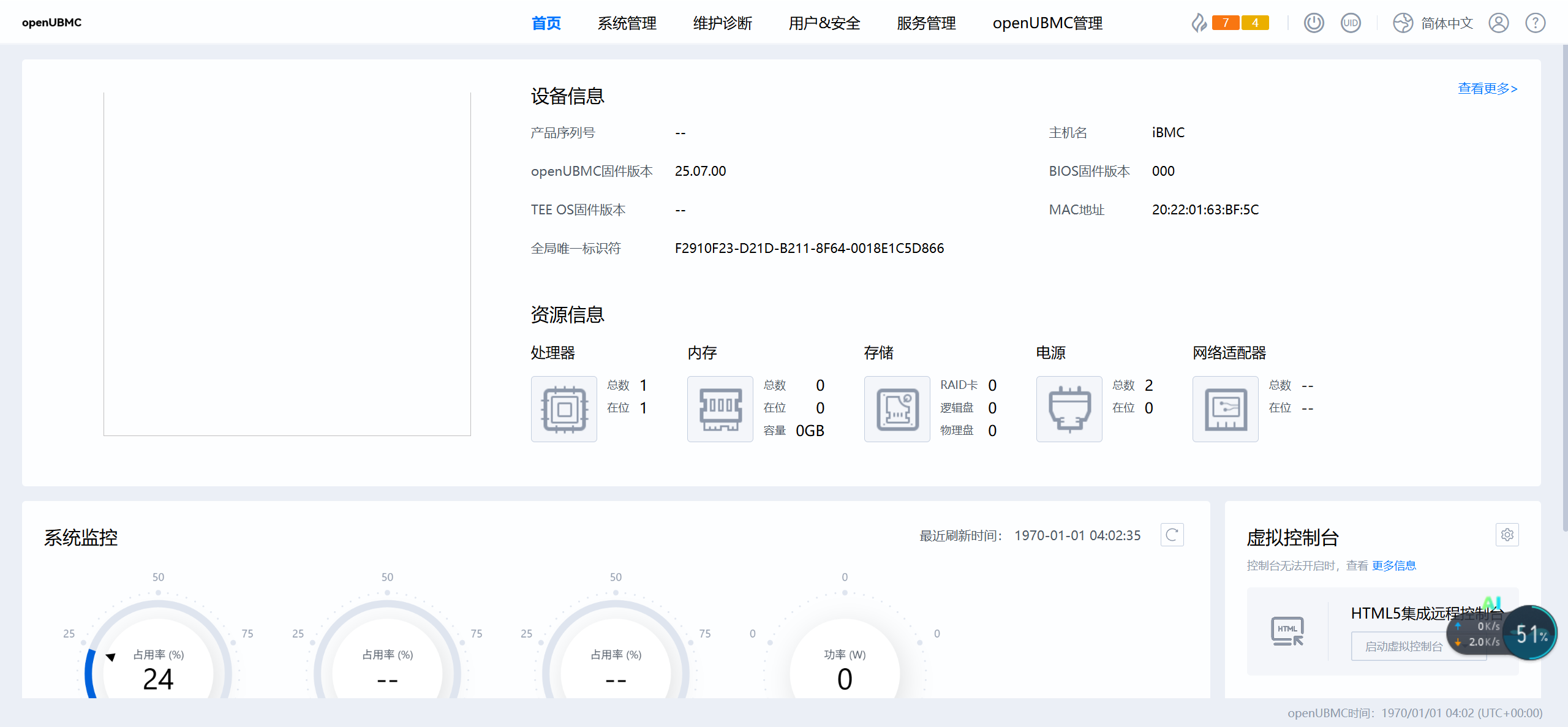The image size is (1568, 727).
Task: Click the empty device image placeholder
Action: coord(287,264)
